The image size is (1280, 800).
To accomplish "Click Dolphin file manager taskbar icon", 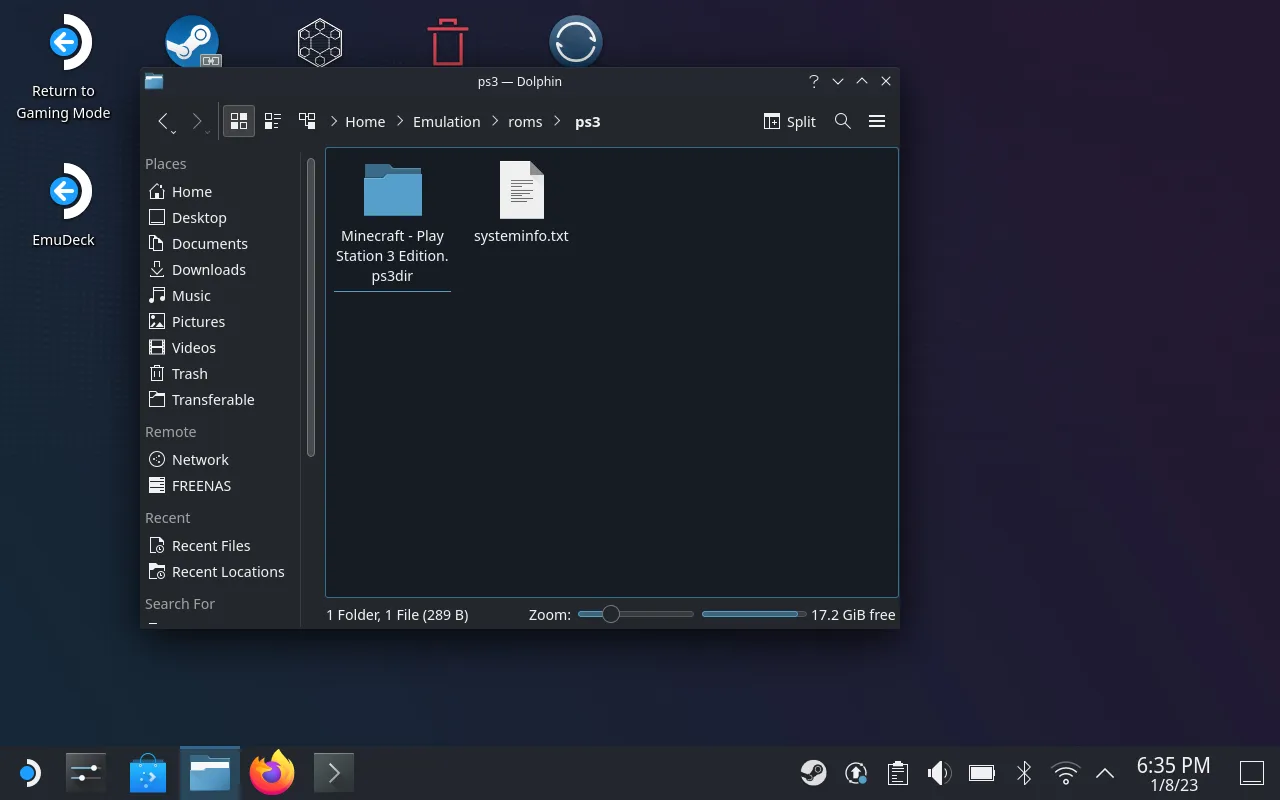I will coord(210,773).
